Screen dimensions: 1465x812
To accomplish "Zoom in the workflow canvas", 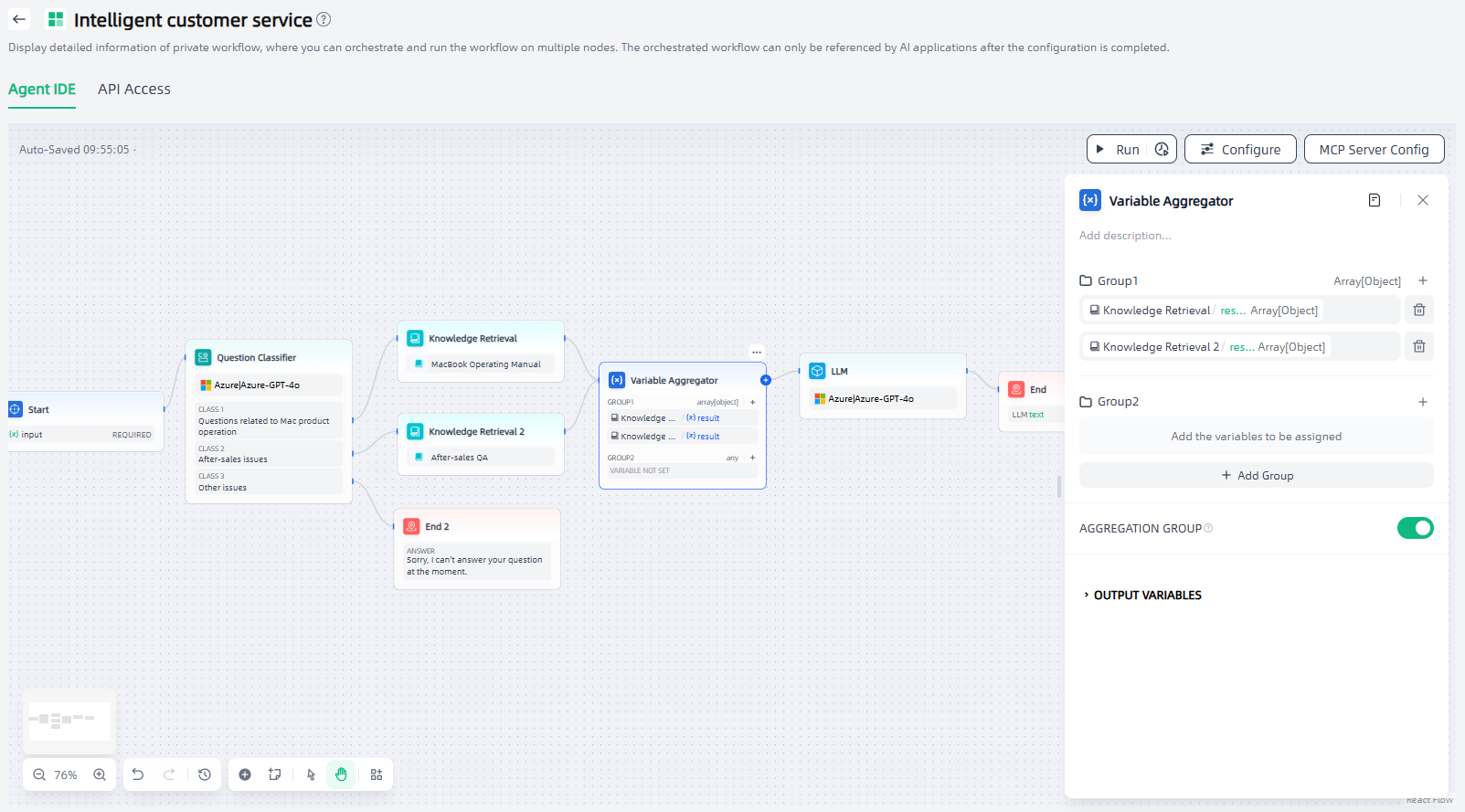I will [x=100, y=775].
